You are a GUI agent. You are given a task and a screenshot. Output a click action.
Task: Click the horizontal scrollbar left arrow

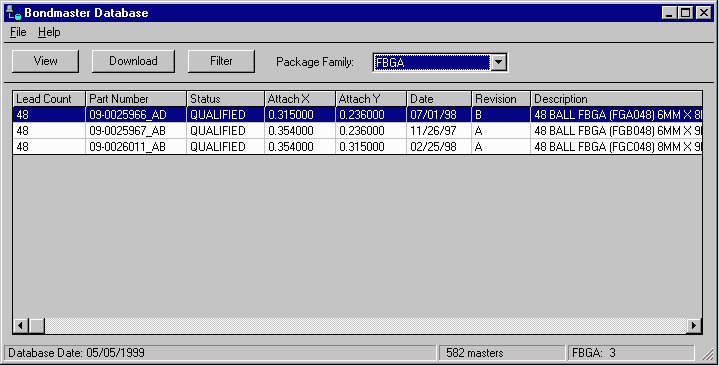point(20,326)
